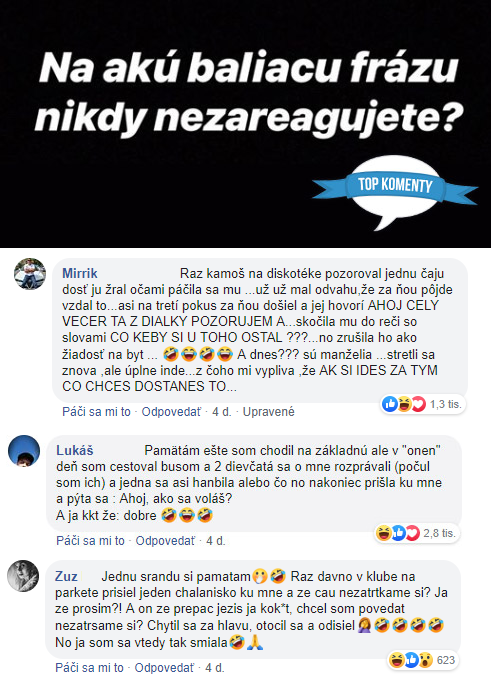Reply to Lukáš's comment via Odpovedať

165,541
